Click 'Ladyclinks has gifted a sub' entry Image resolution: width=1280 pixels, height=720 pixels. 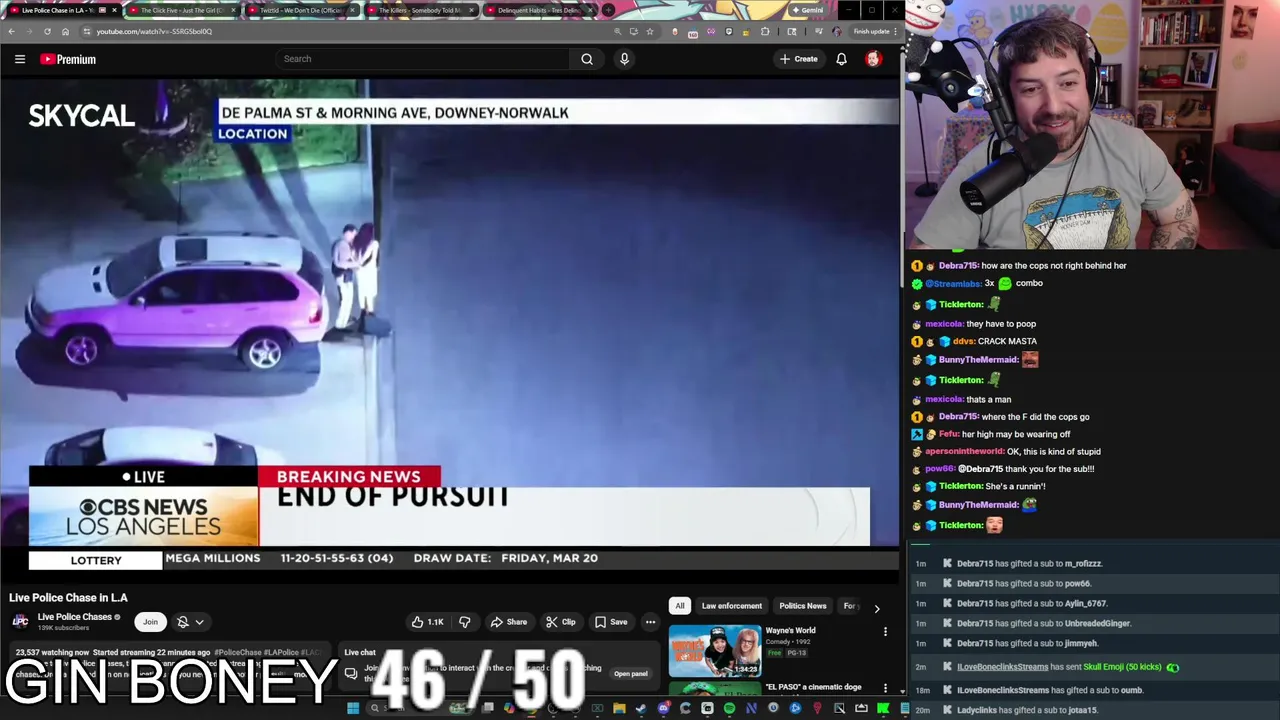point(1027,710)
